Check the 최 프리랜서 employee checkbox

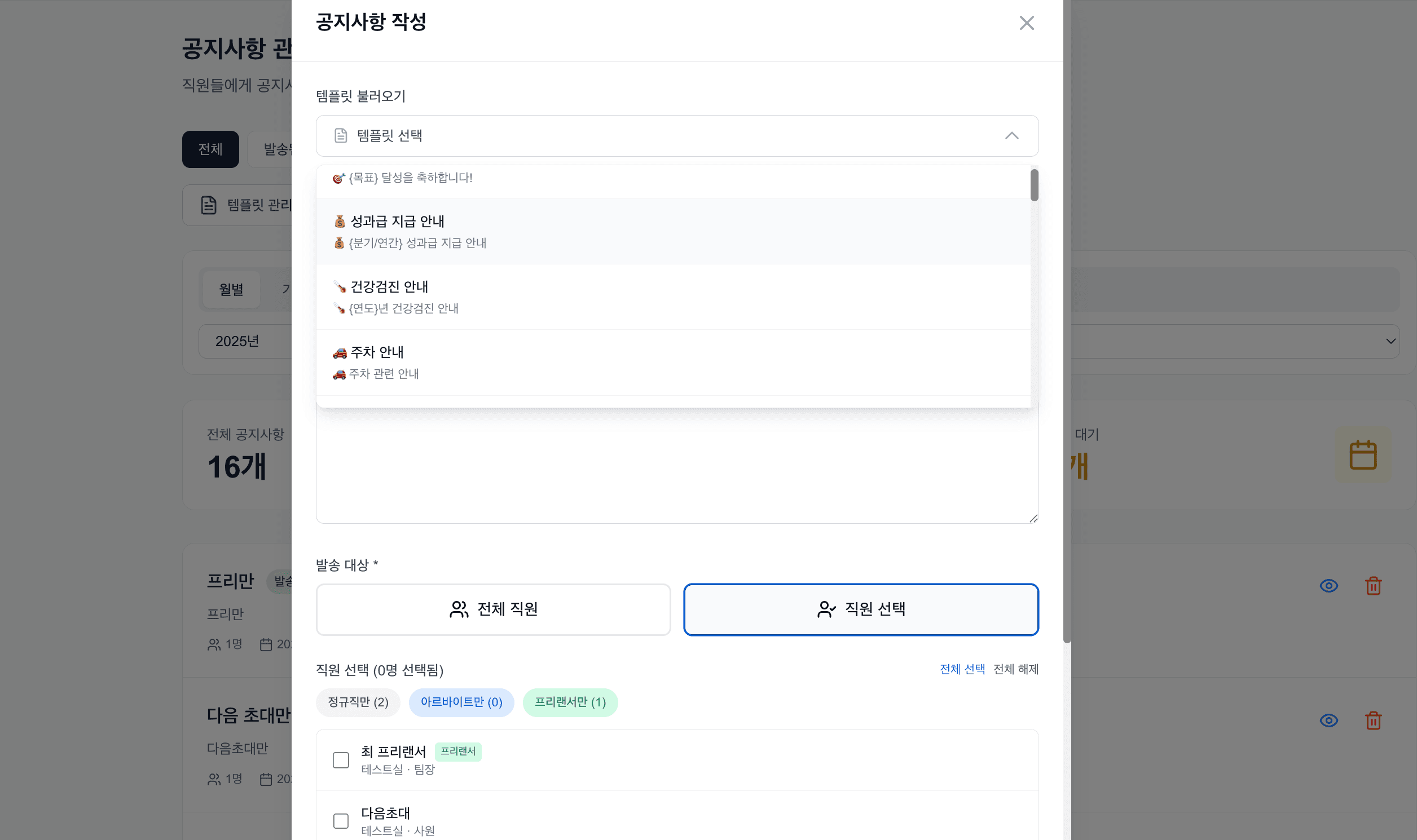click(340, 760)
